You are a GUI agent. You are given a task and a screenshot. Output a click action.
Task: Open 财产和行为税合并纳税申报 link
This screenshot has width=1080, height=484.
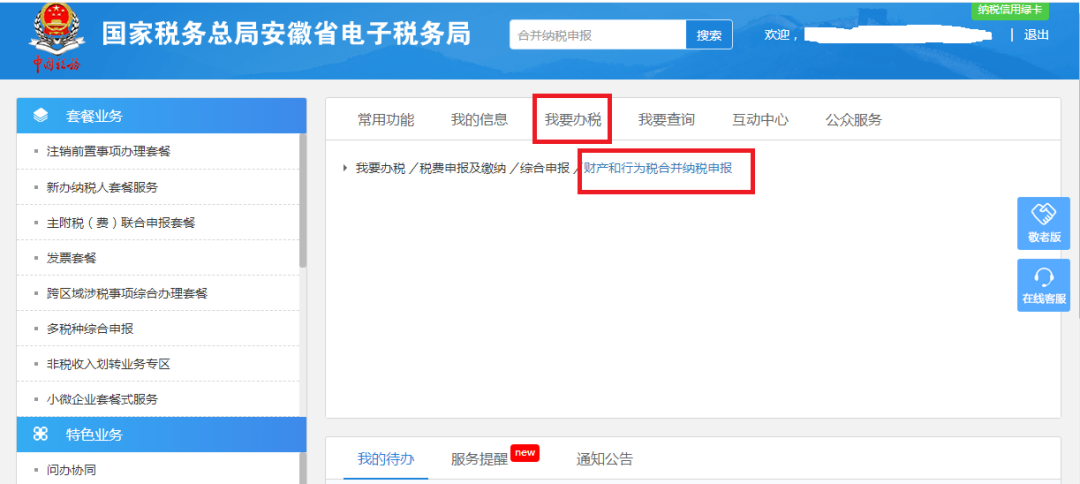click(658, 168)
